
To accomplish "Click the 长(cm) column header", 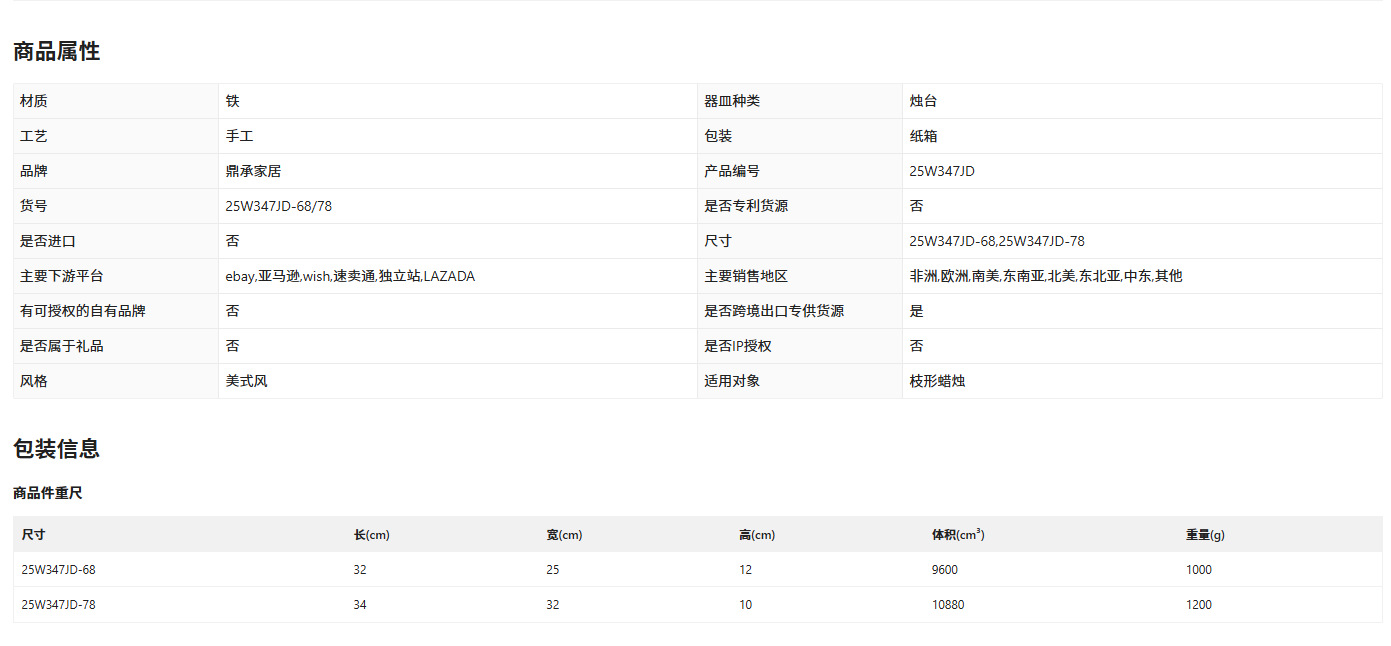I will 371,535.
